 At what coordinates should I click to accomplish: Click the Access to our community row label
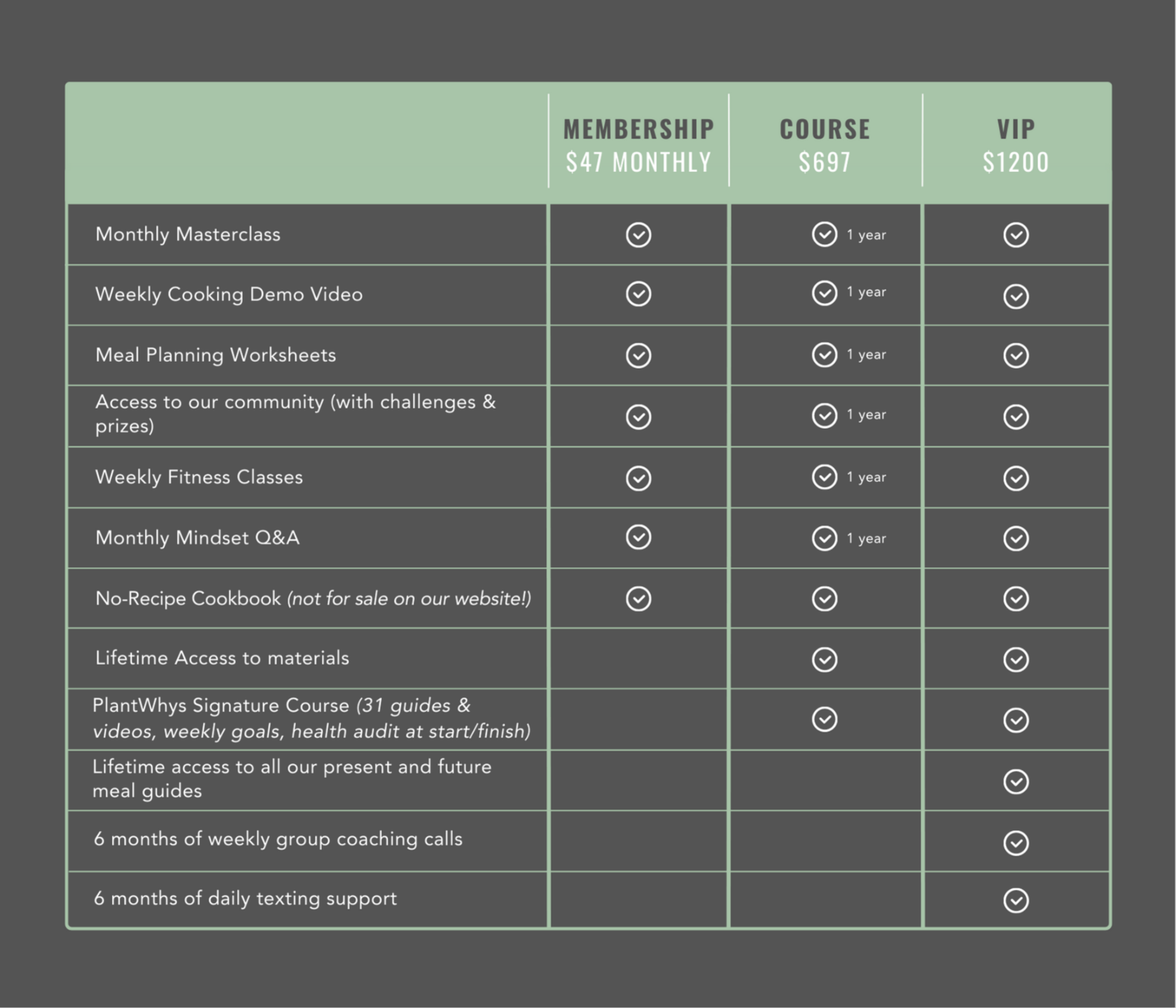pyautogui.click(x=295, y=414)
